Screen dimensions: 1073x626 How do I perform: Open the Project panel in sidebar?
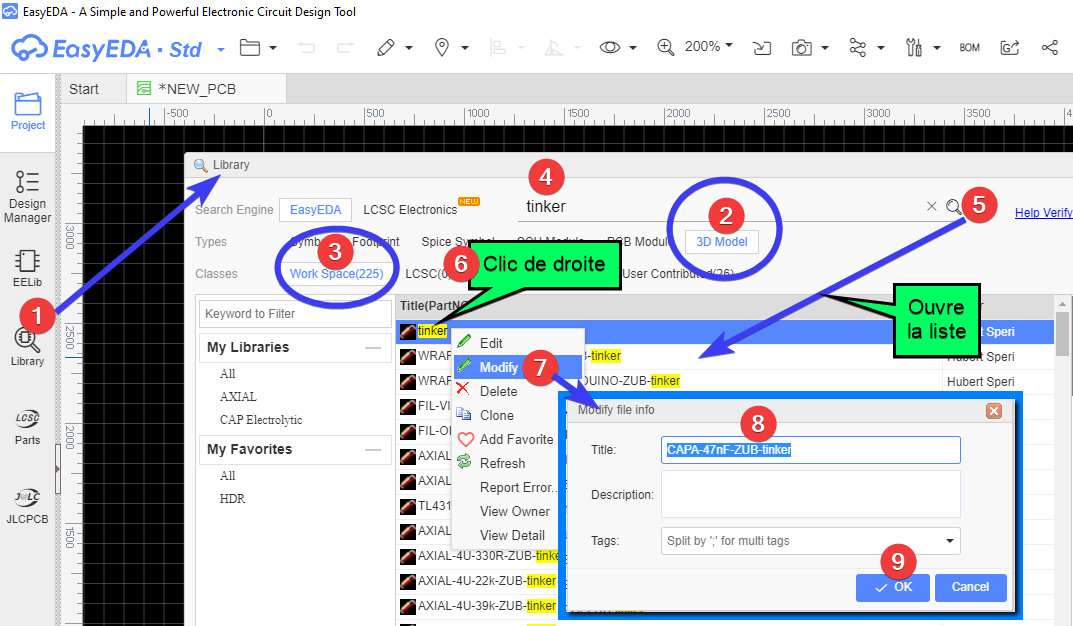click(28, 112)
